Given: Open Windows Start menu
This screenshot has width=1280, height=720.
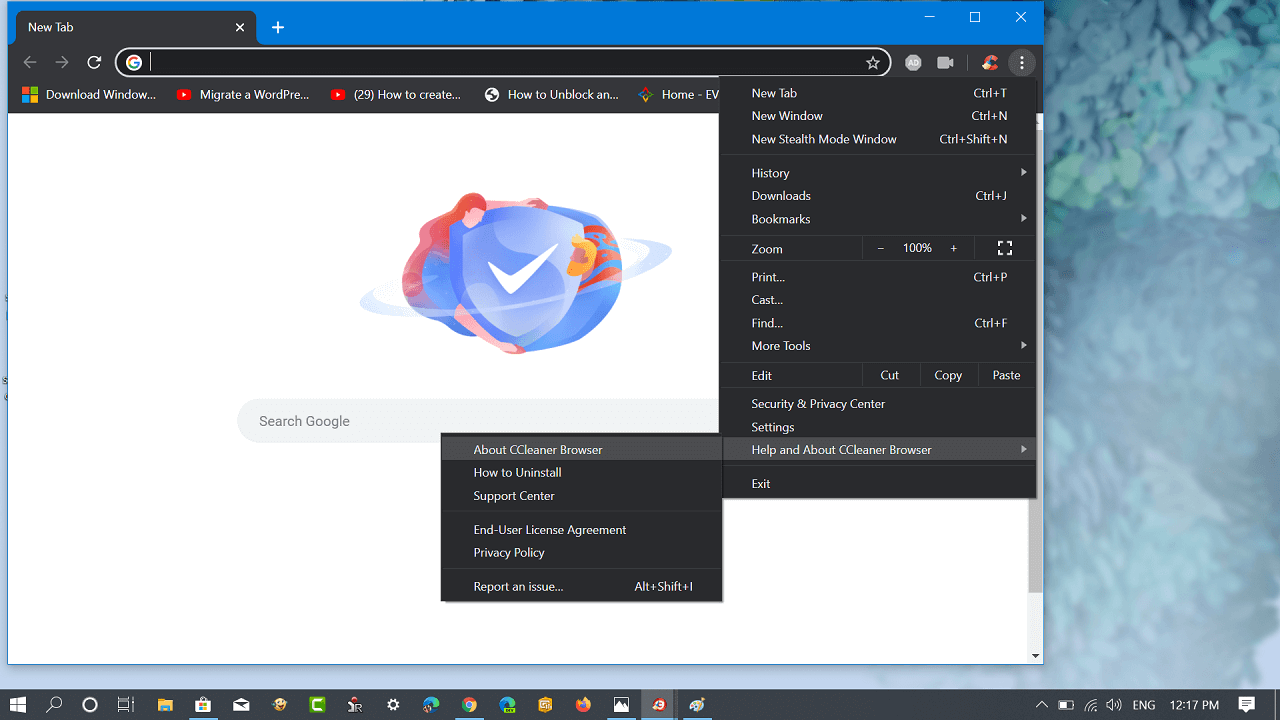Looking at the screenshot, I should (x=17, y=705).
